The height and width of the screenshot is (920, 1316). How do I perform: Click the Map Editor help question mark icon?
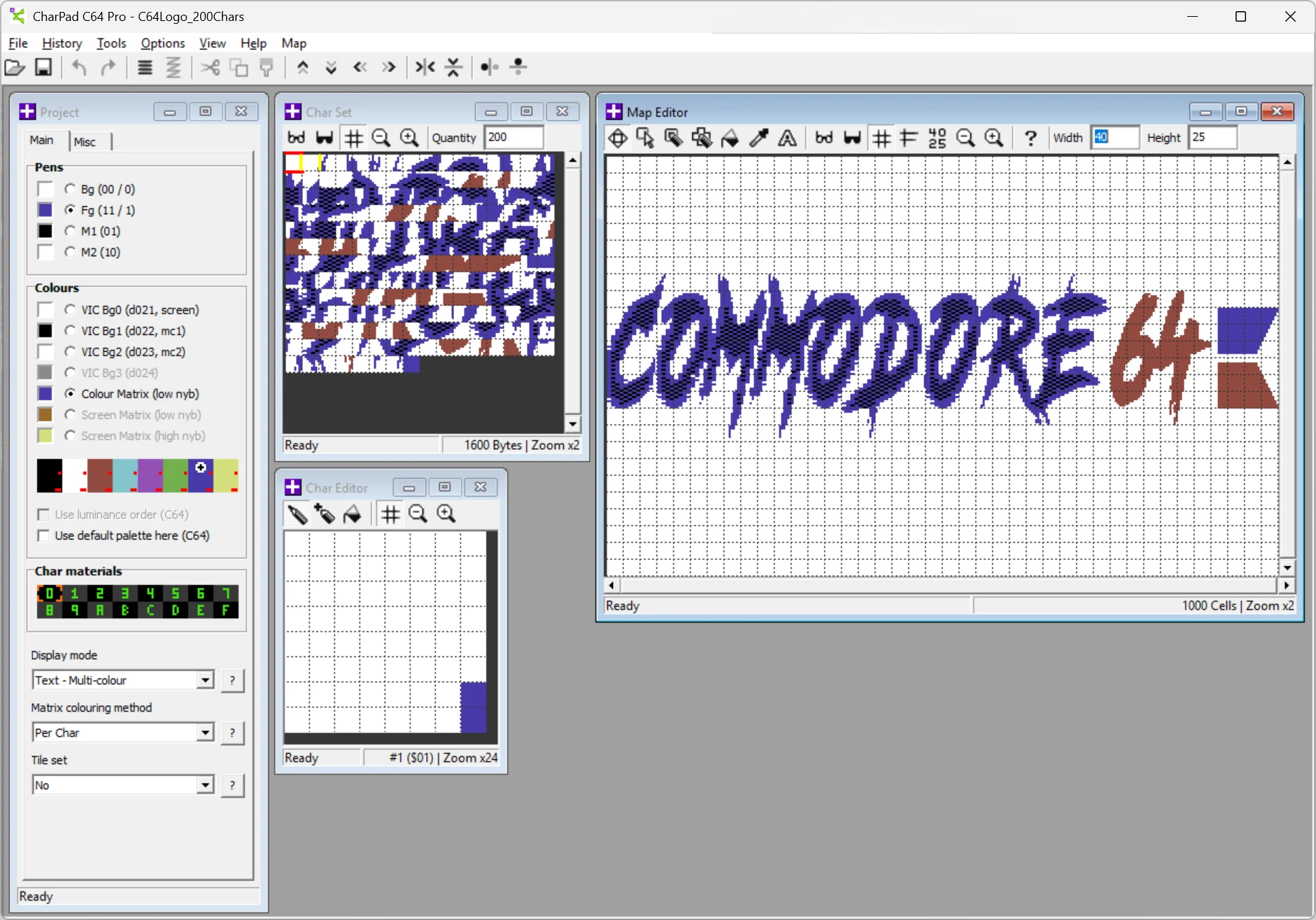point(1030,138)
